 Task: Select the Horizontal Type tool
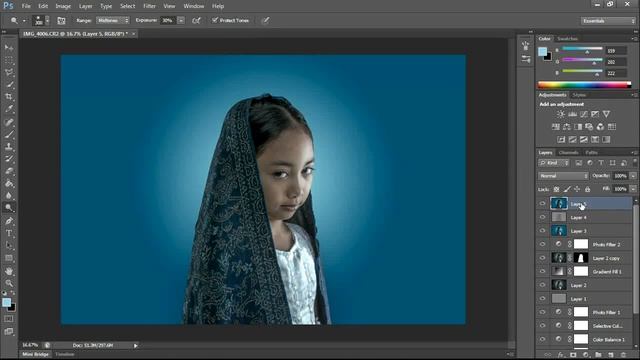pos(9,233)
